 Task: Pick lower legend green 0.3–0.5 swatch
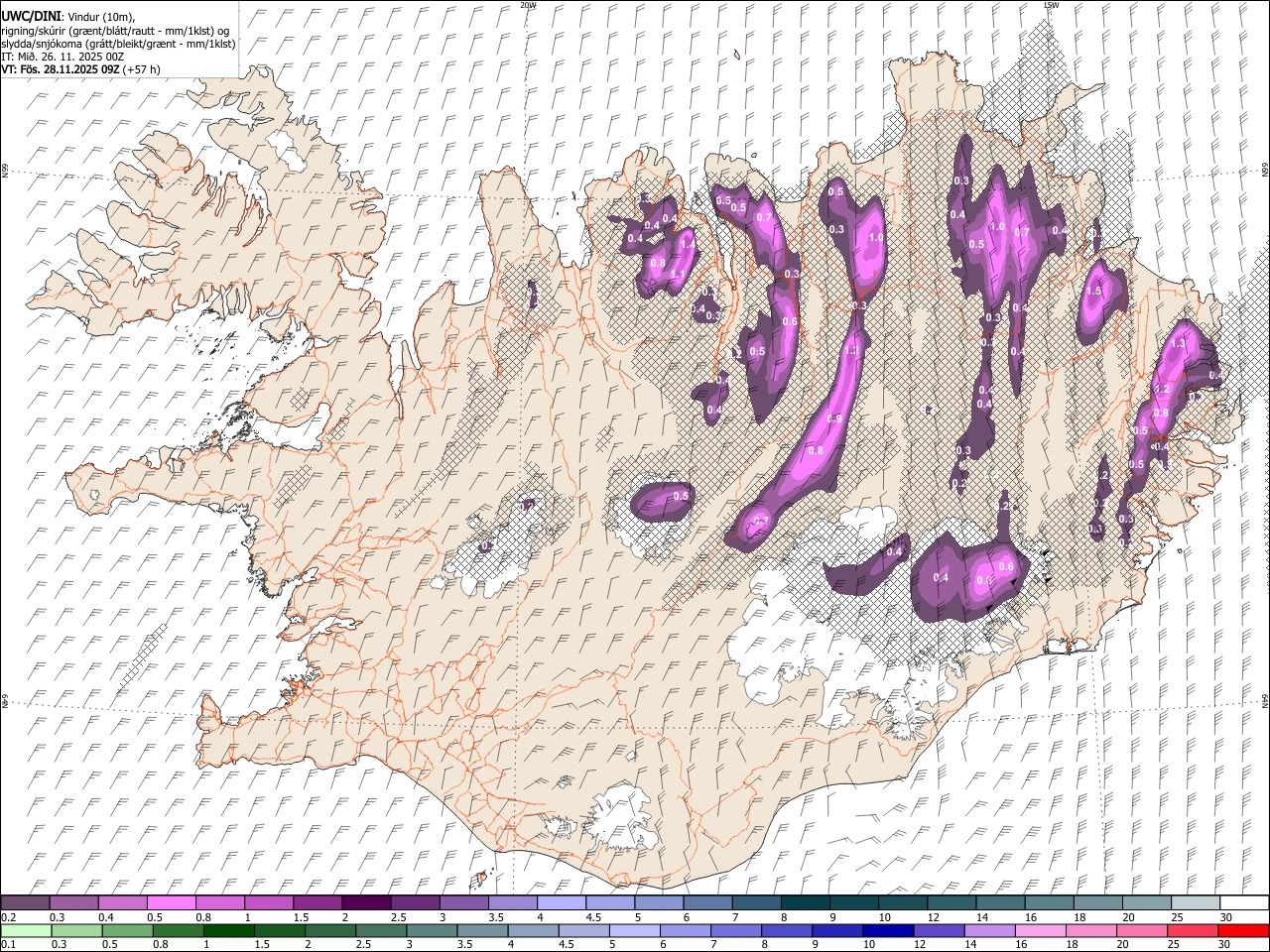(x=76, y=930)
